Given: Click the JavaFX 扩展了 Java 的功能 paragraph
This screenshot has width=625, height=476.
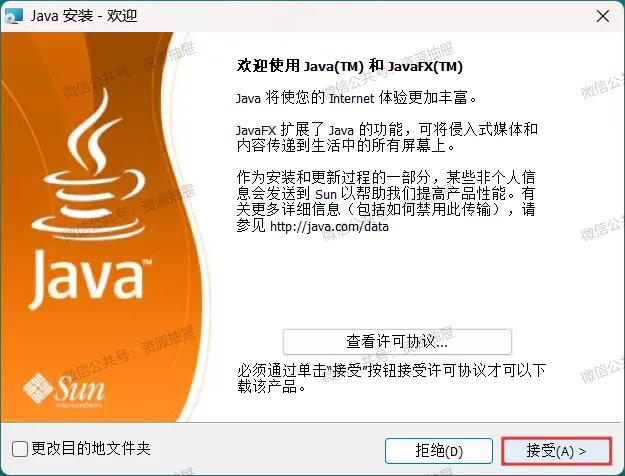Looking at the screenshot, I should pos(387,137).
